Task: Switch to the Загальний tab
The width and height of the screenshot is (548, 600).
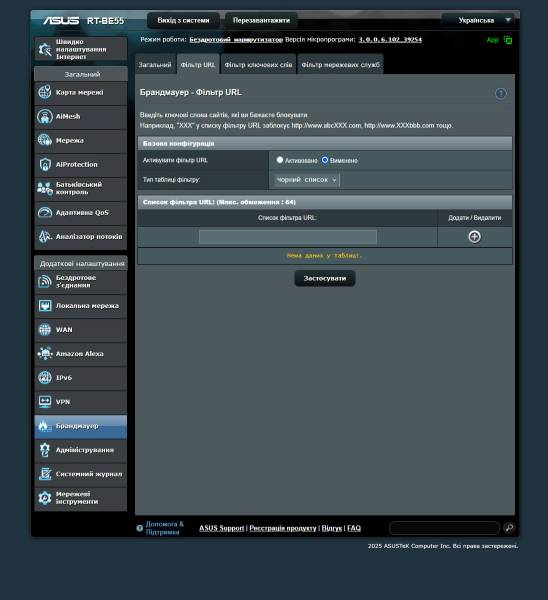Action: click(155, 65)
